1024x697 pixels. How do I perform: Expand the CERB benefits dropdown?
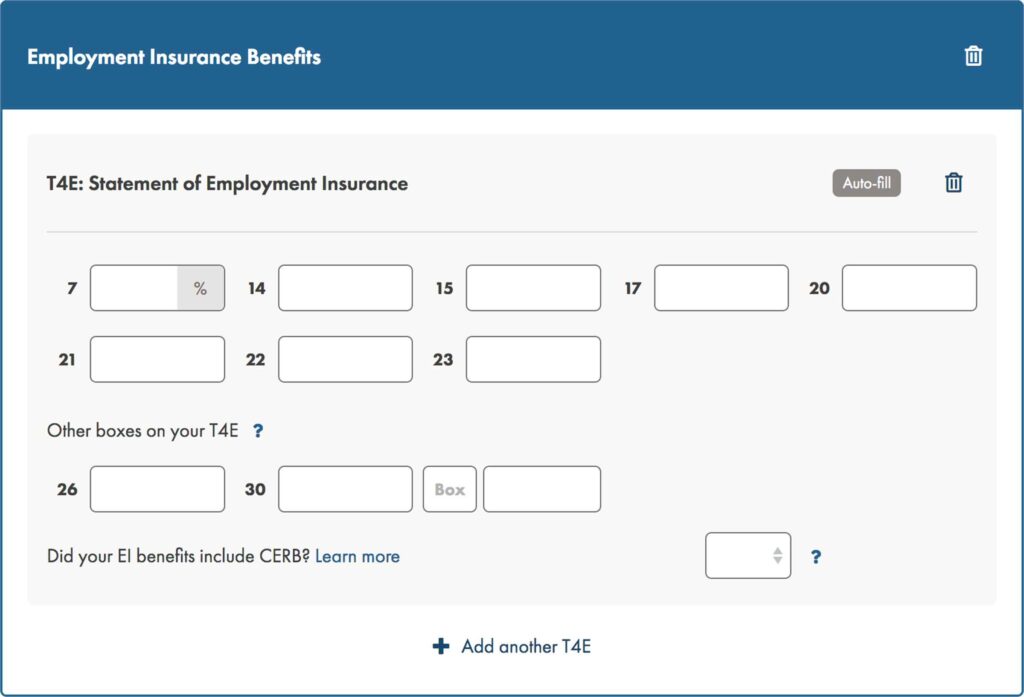coord(747,556)
